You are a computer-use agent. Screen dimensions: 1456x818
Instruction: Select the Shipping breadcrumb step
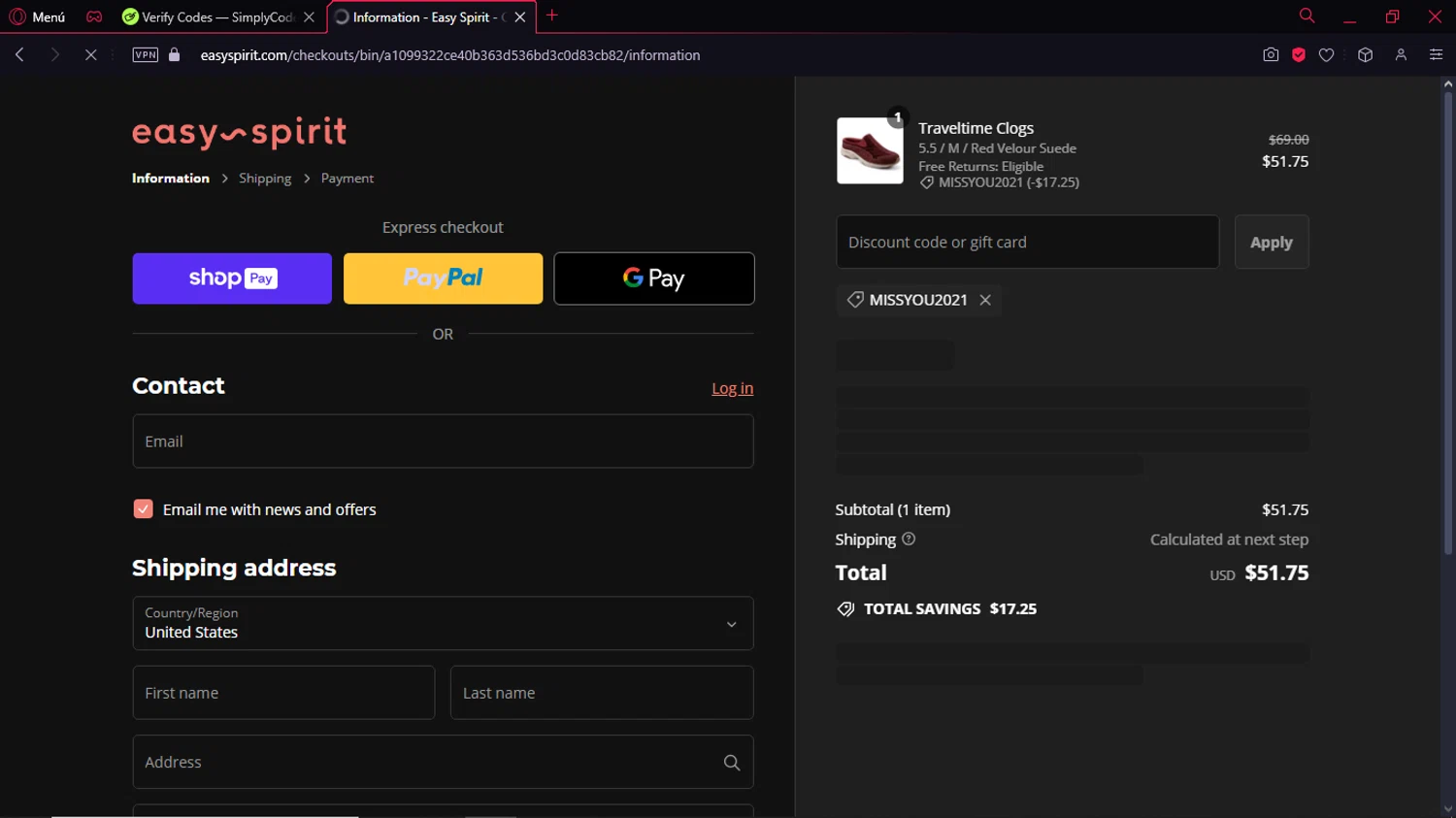[265, 179]
